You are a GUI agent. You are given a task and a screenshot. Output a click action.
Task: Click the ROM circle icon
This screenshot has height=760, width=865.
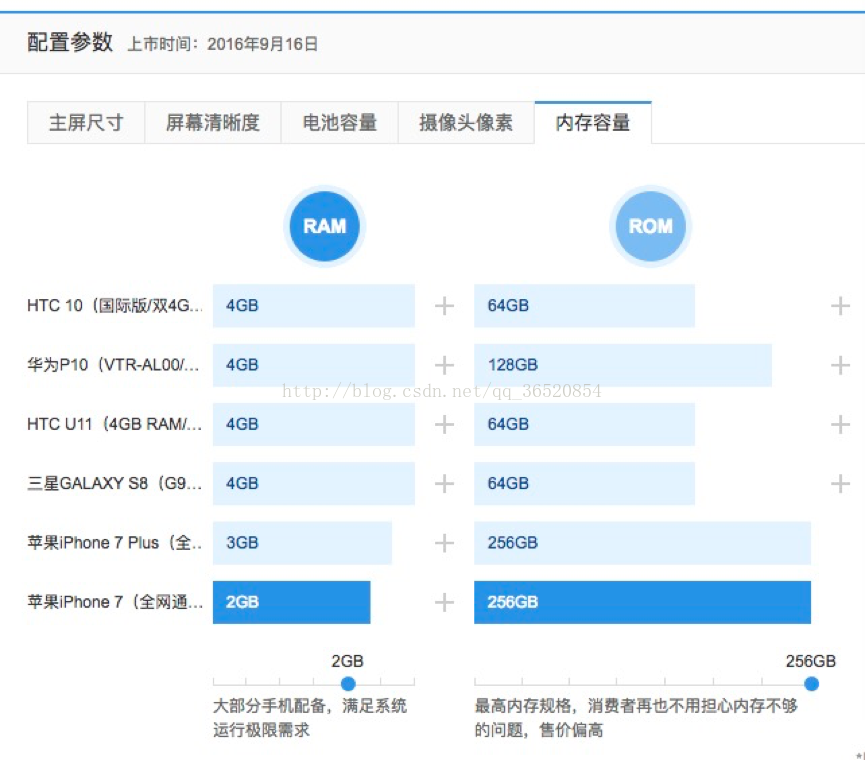tap(650, 226)
